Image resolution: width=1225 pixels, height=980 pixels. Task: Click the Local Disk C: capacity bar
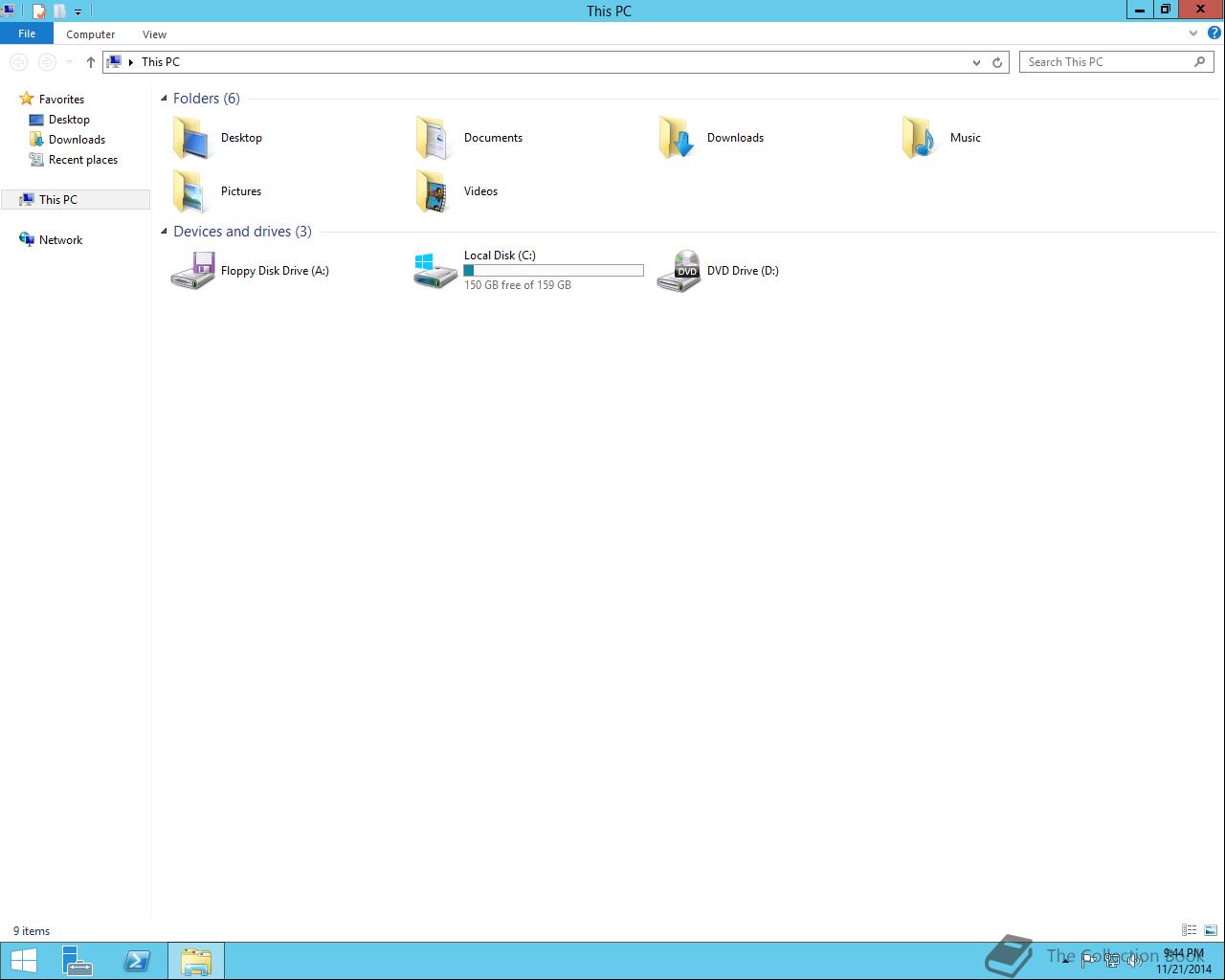553,270
